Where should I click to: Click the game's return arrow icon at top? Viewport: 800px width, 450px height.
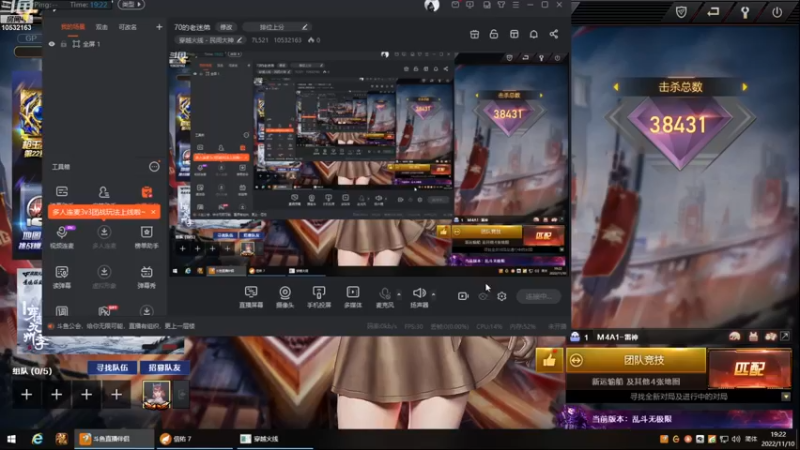(713, 12)
